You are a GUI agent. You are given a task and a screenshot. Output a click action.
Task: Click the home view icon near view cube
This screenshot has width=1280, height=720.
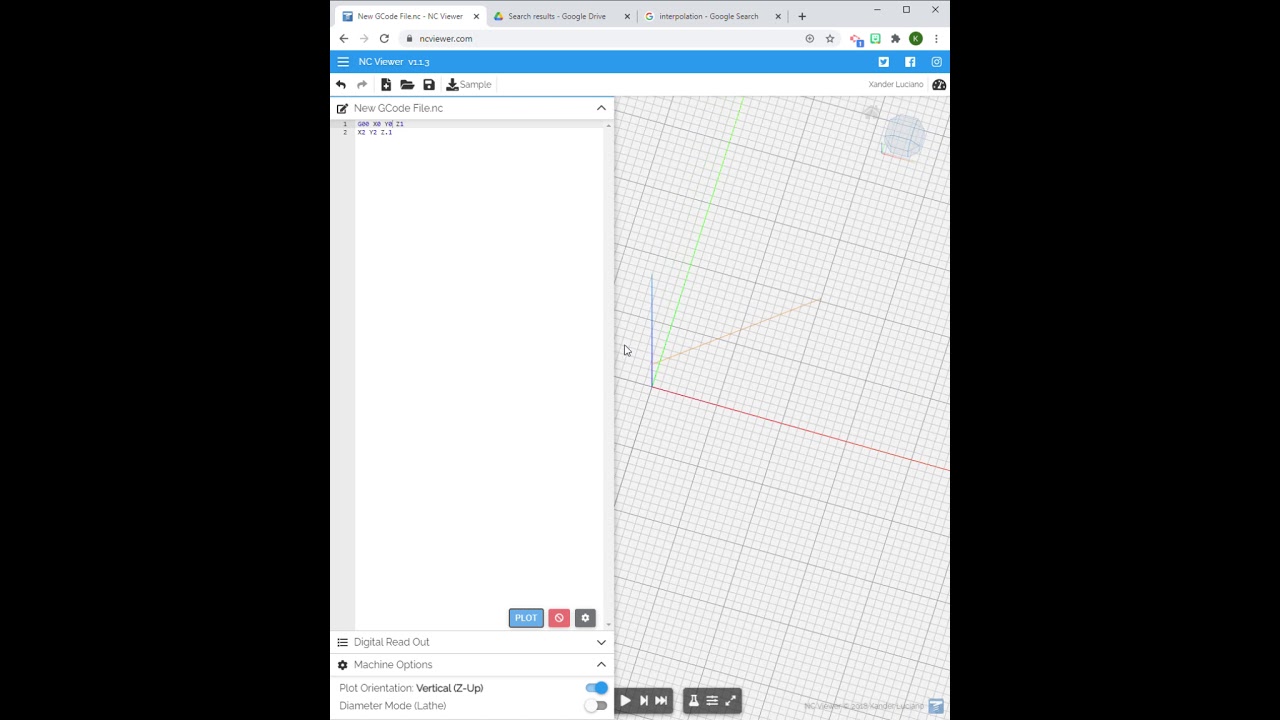(x=872, y=112)
